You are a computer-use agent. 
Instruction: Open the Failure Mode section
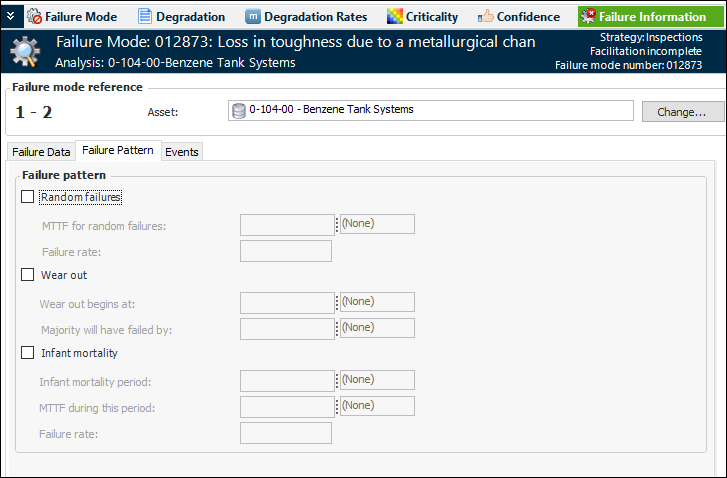(72, 17)
